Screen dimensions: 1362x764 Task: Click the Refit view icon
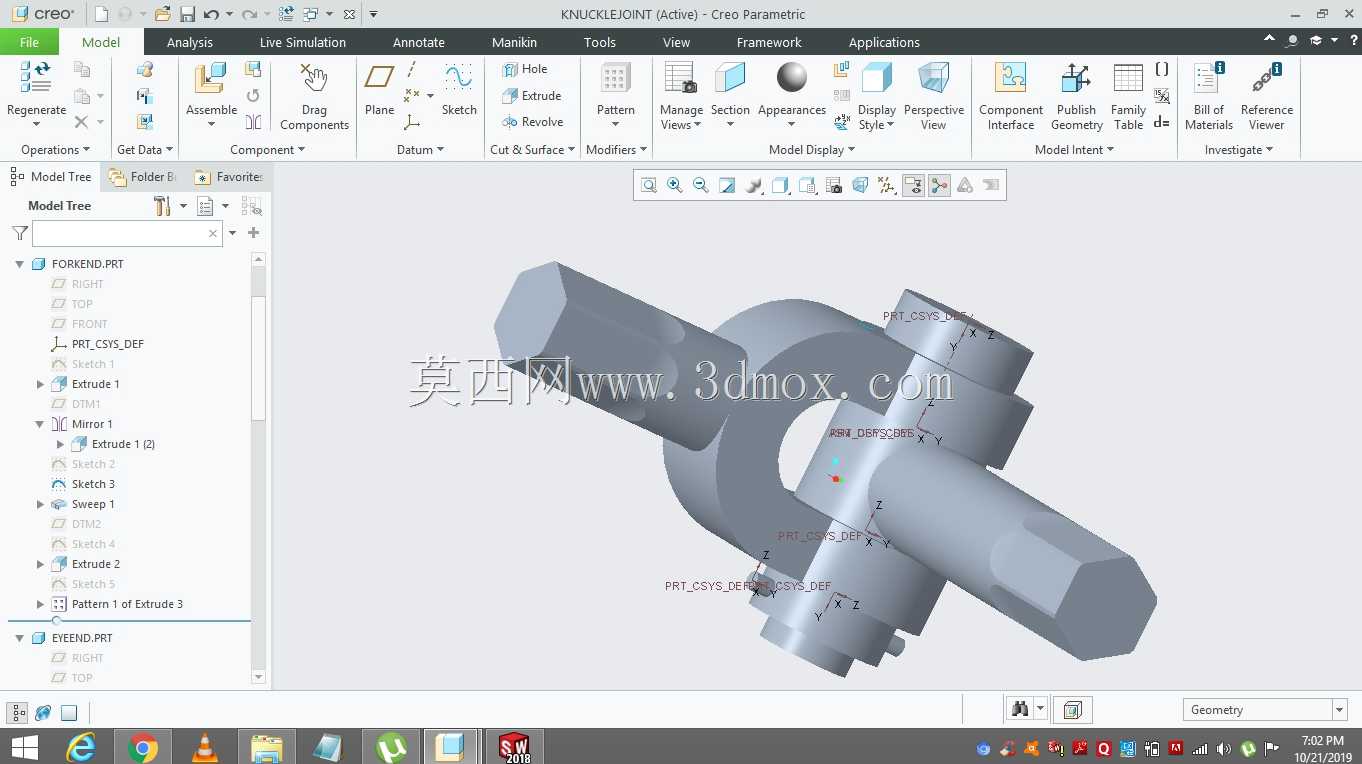pos(649,185)
